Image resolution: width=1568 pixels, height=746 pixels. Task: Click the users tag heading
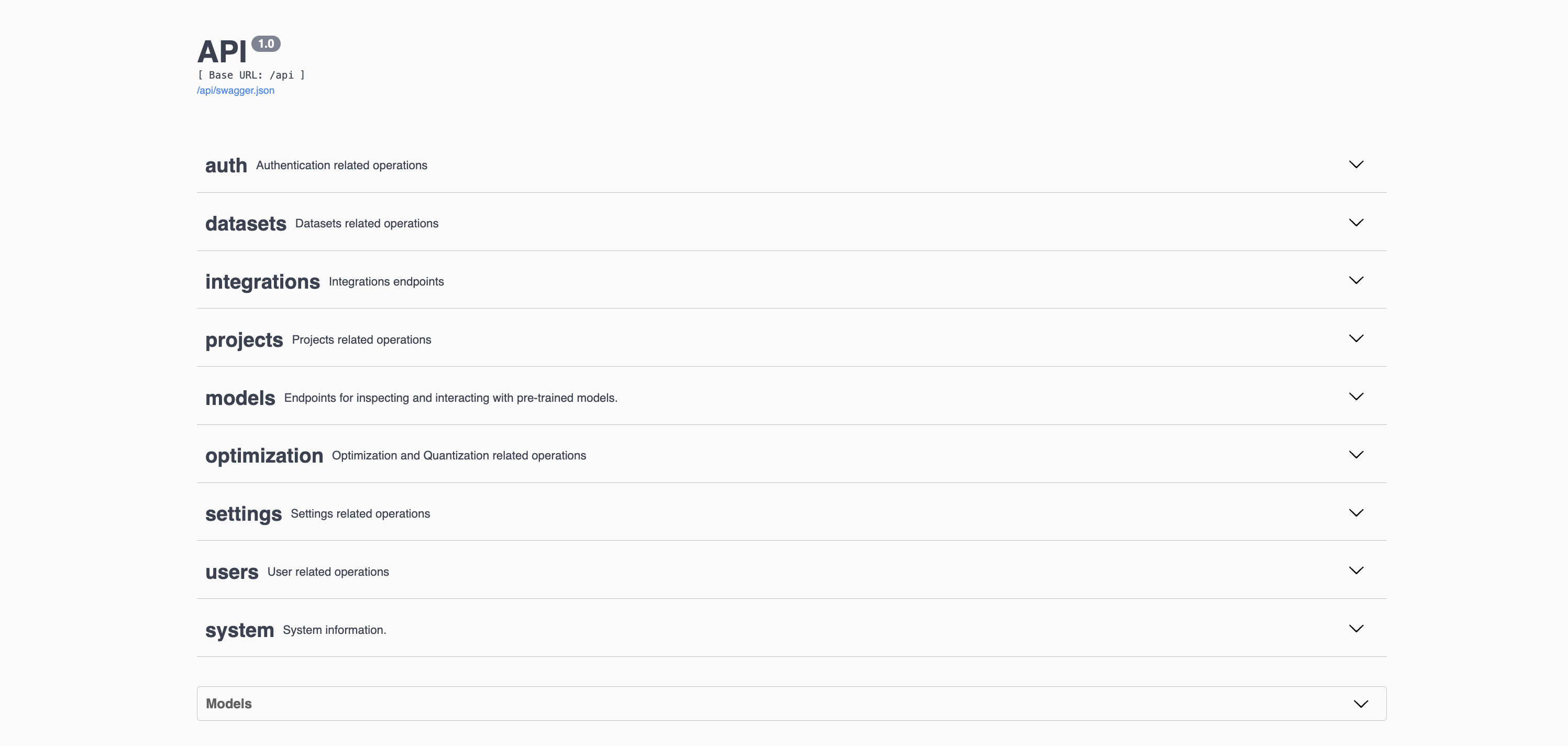232,573
